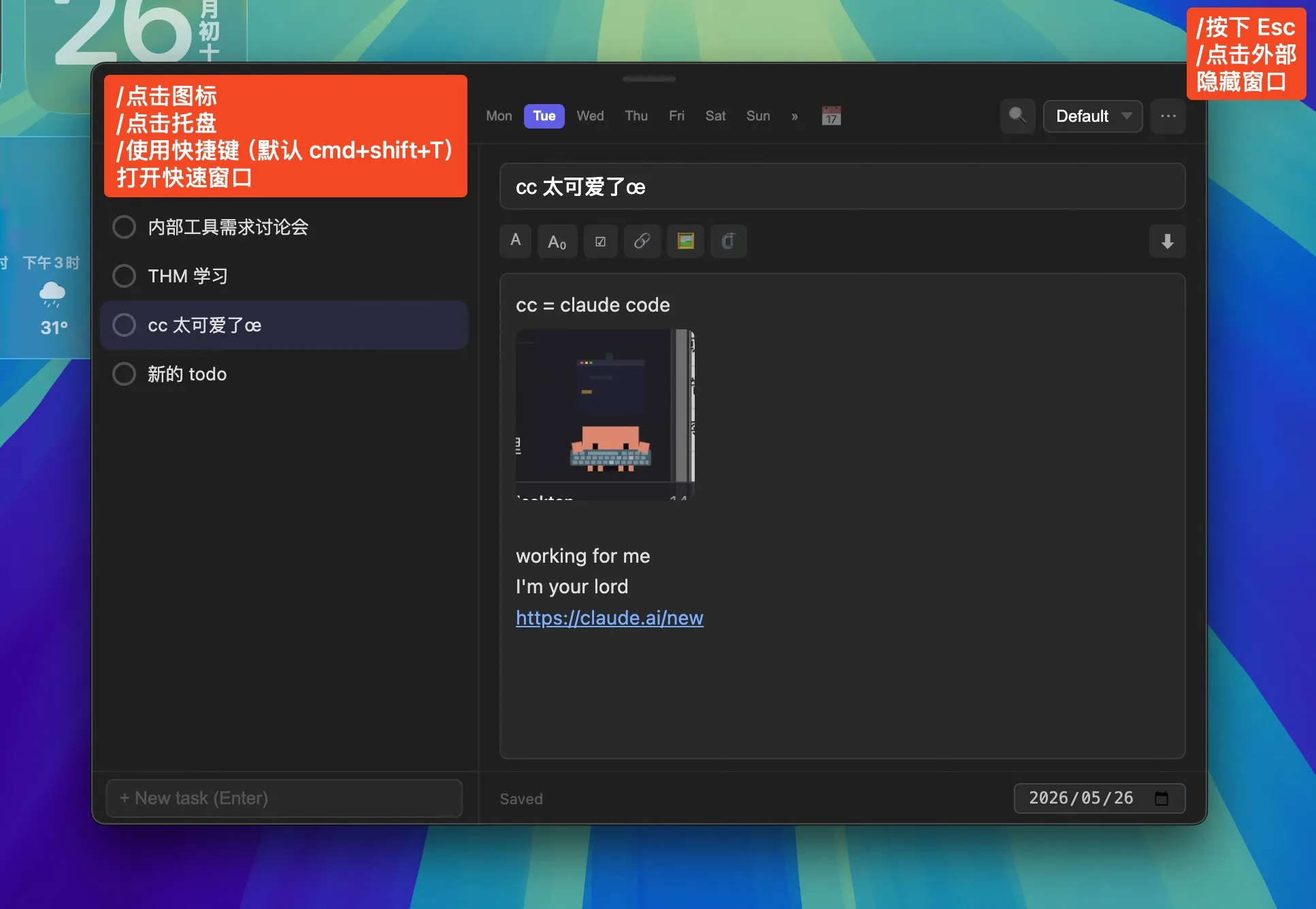Click the 'cc = claude code' note line
1316x909 pixels.
point(593,305)
